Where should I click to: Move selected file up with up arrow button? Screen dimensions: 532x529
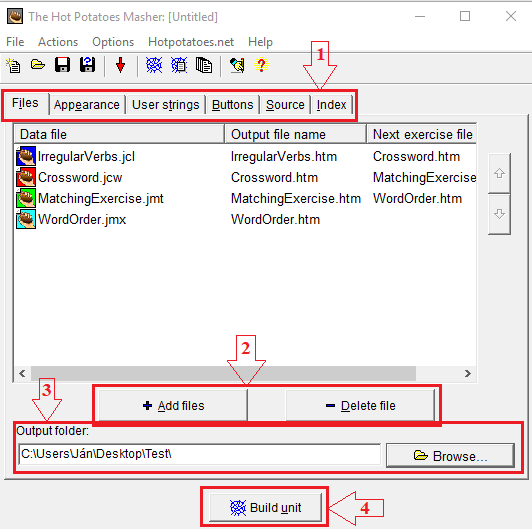tap(499, 173)
